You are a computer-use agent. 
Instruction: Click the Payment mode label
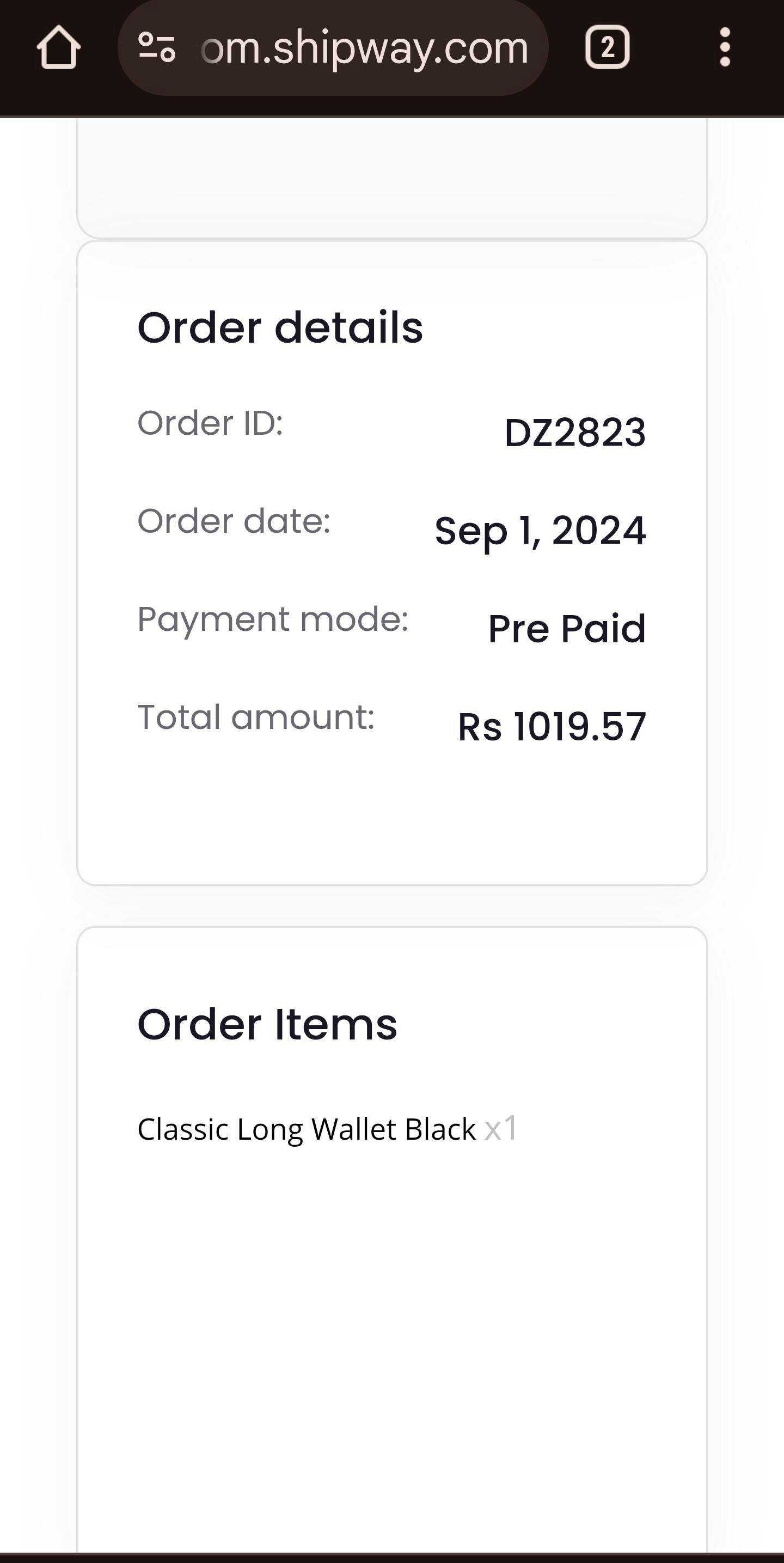point(272,619)
